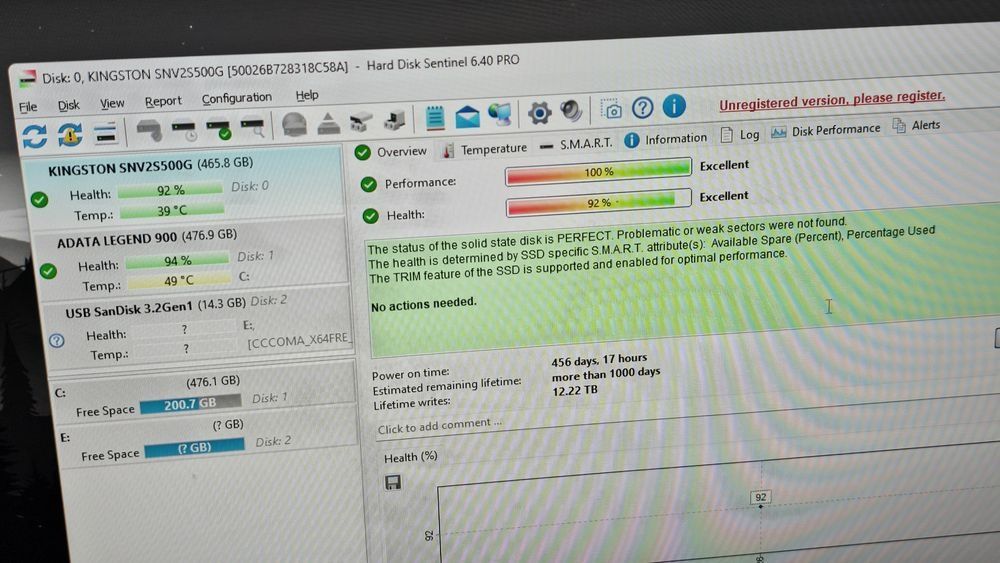The width and height of the screenshot is (1000, 563).
Task: Open the blue notepad report icon
Action: [435, 117]
